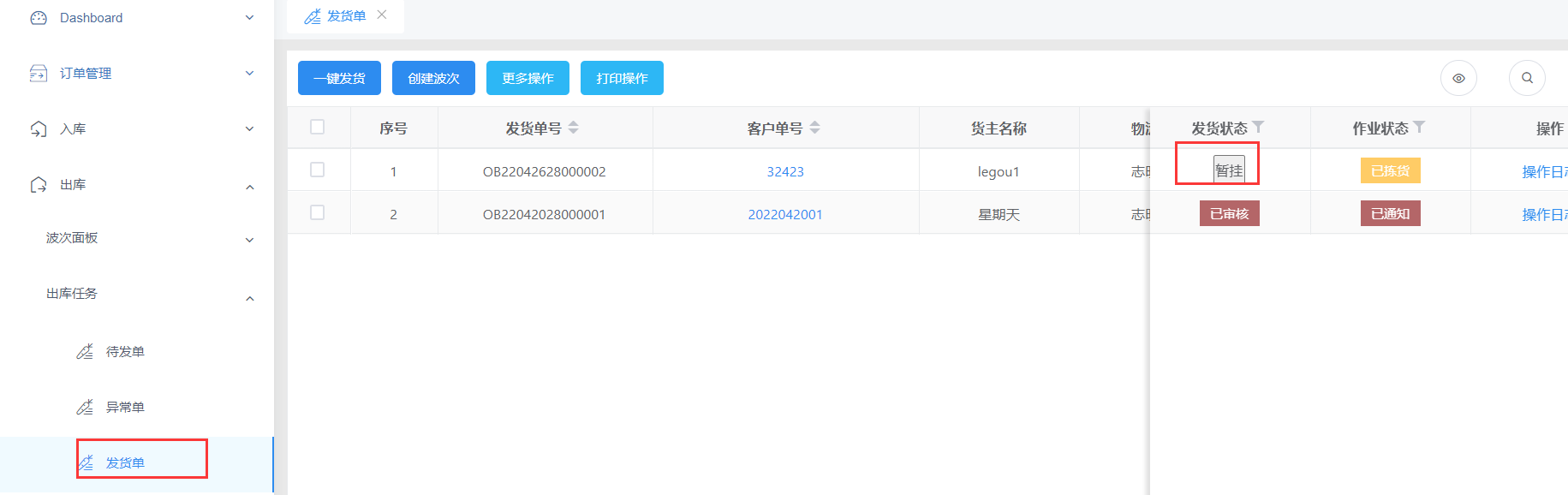Open customer order link 32423
The width and height of the screenshot is (1568, 495).
pos(785,171)
